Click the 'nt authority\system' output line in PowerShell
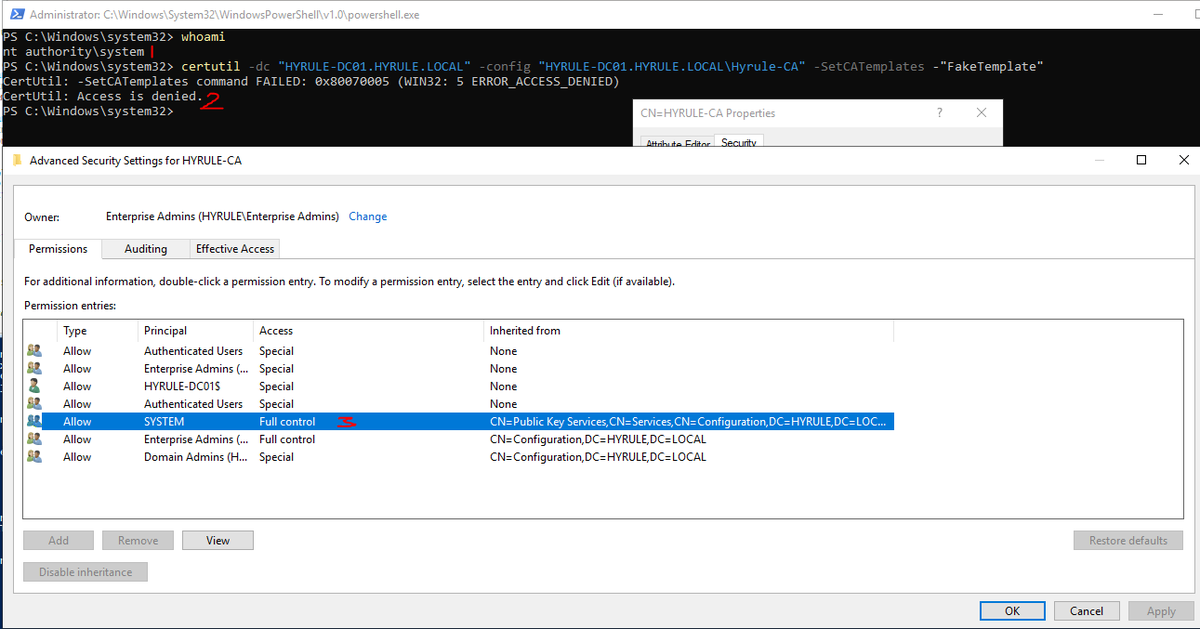This screenshot has width=1200, height=629. [x=74, y=51]
